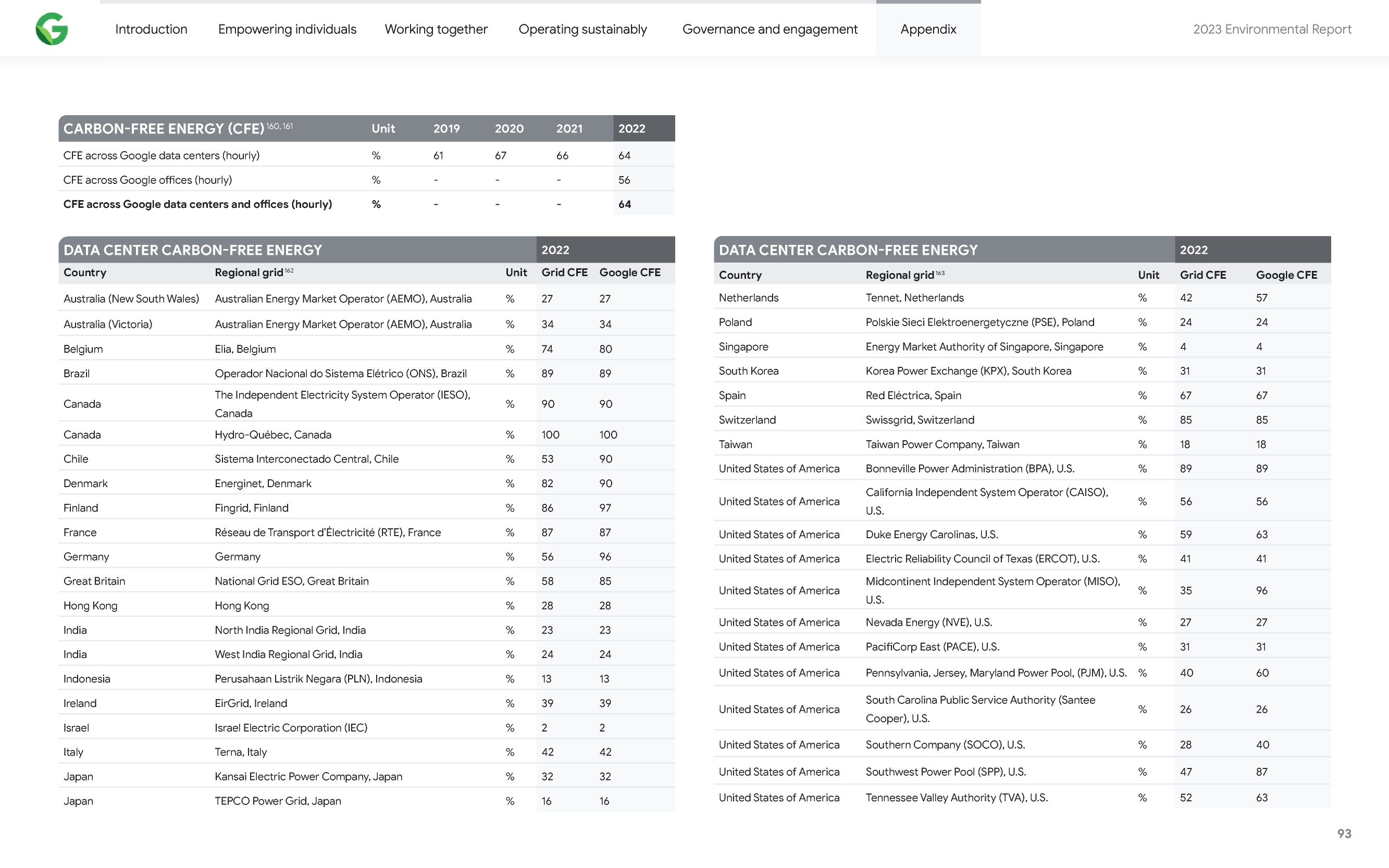This screenshot has height=868, width=1389.
Task: Click the 2023 Environmental Report title
Action: (x=1272, y=29)
